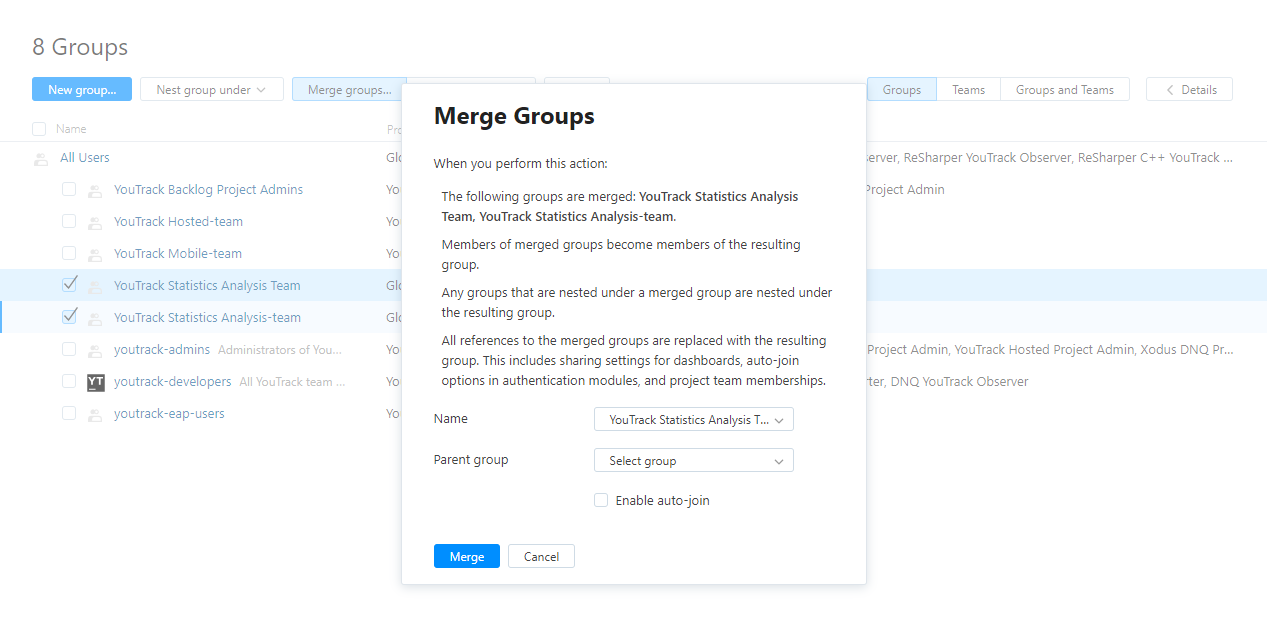The image size is (1267, 642).
Task: Click the youtrack-eap-users group icon
Action: [95, 414]
